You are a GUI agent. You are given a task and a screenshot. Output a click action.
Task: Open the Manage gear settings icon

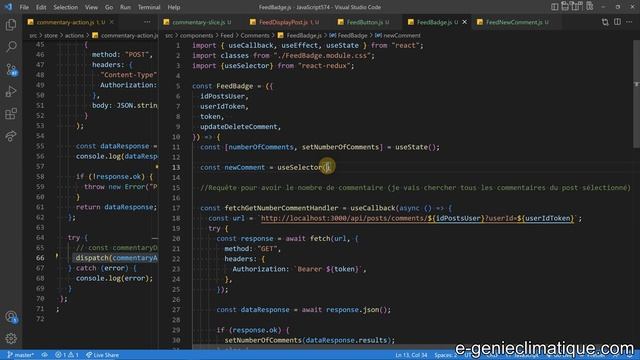[x=11, y=338]
